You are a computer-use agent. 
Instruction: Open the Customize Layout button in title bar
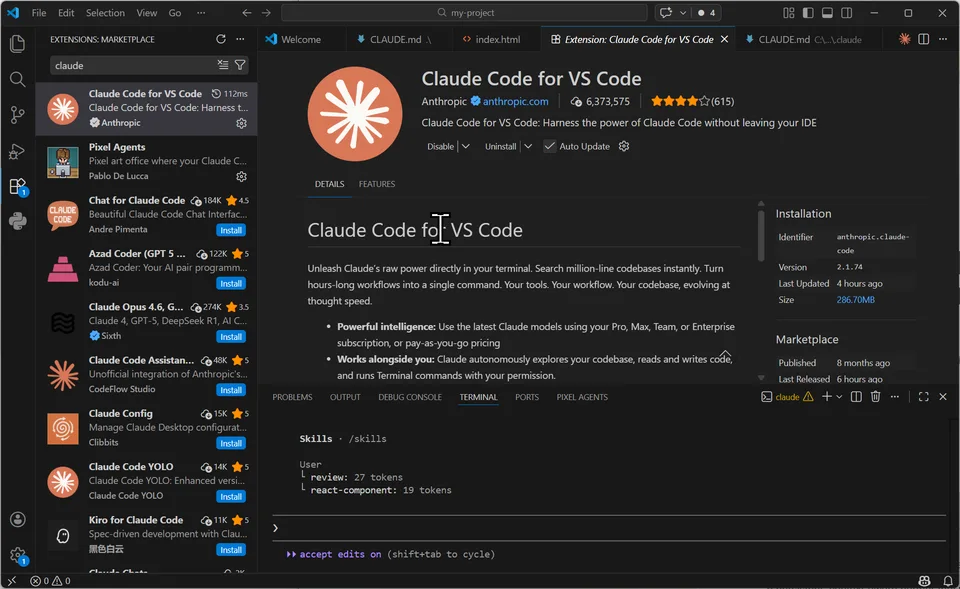(x=789, y=13)
